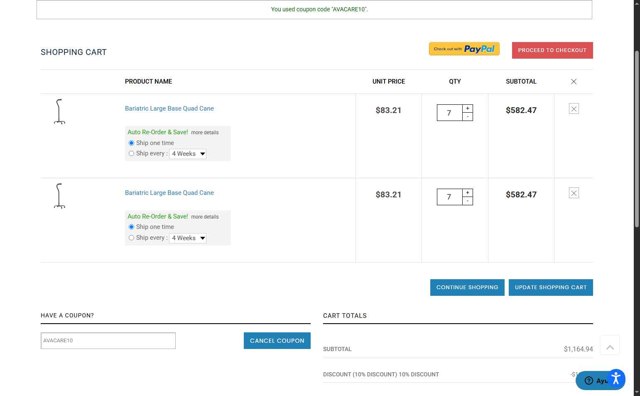Click Continue Shopping button
Image resolution: width=640 pixels, height=396 pixels.
[467, 287]
